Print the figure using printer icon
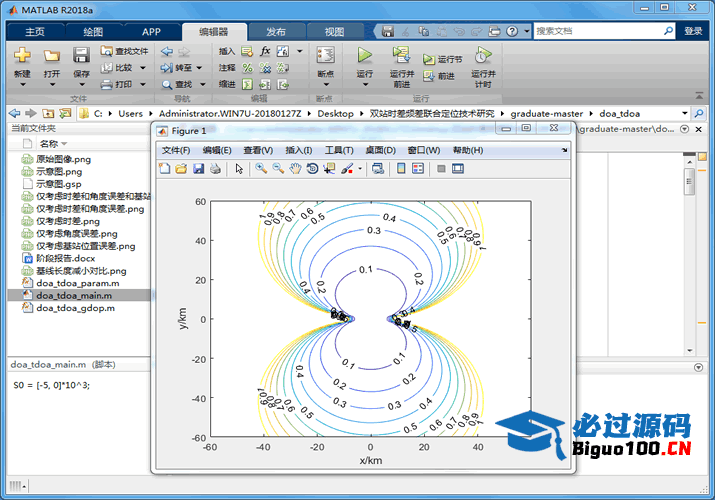Image resolution: width=715 pixels, height=500 pixels. coord(215,169)
